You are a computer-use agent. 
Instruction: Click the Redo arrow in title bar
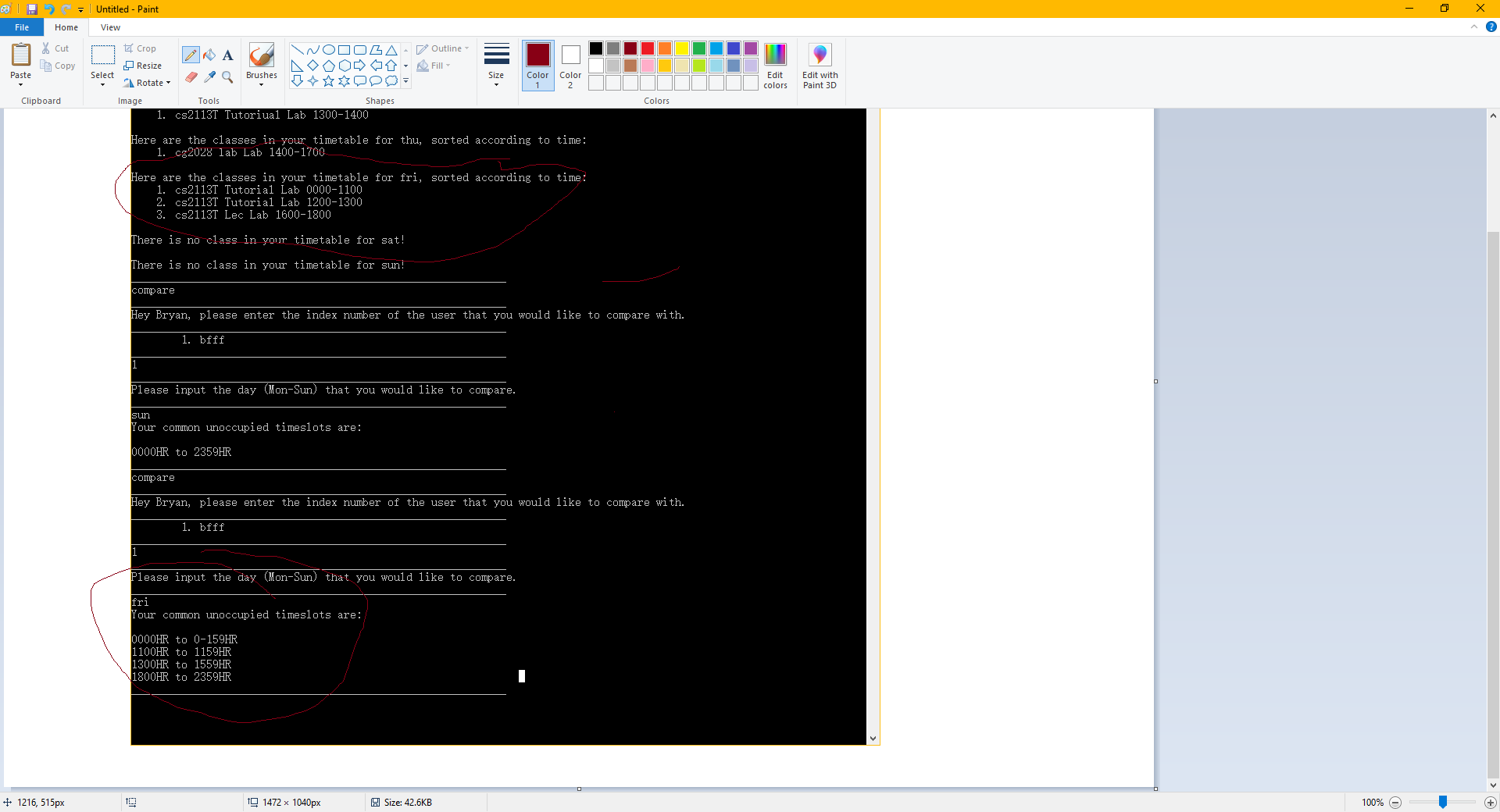pos(66,9)
